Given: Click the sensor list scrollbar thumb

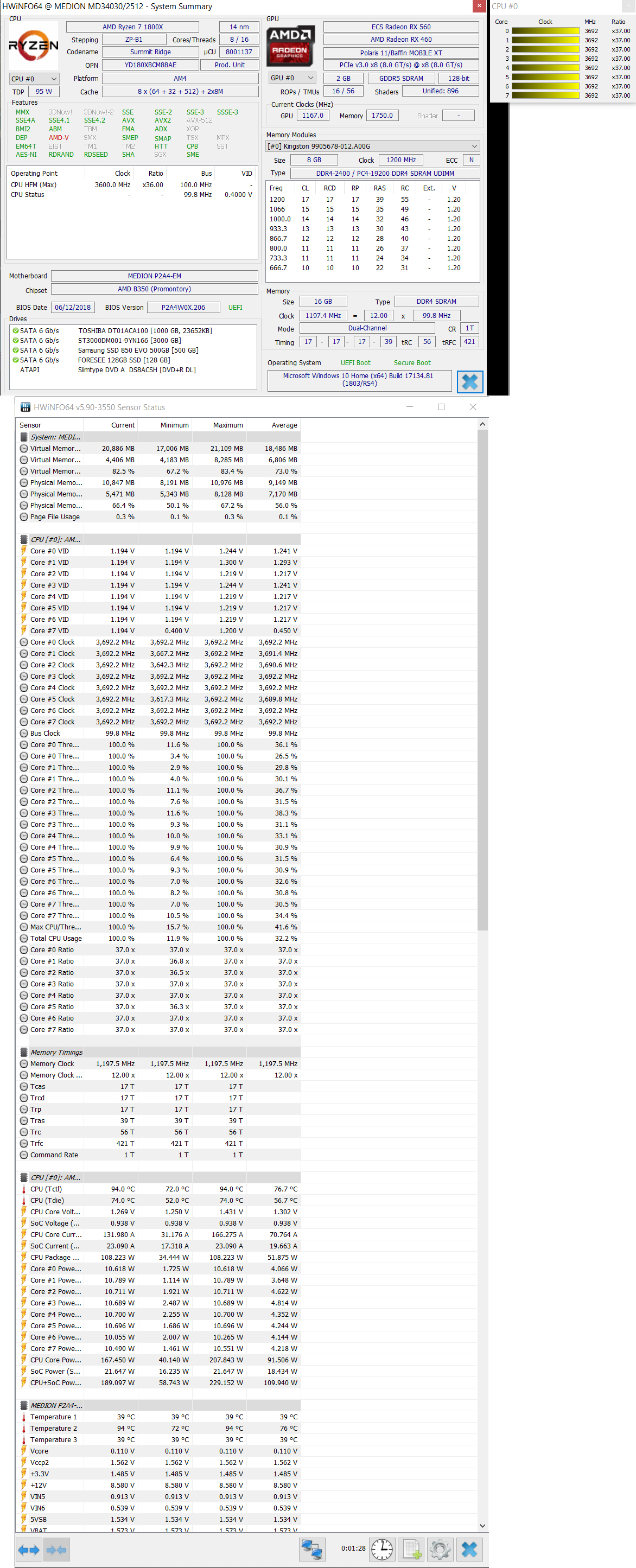Looking at the screenshot, I should coord(482,680).
